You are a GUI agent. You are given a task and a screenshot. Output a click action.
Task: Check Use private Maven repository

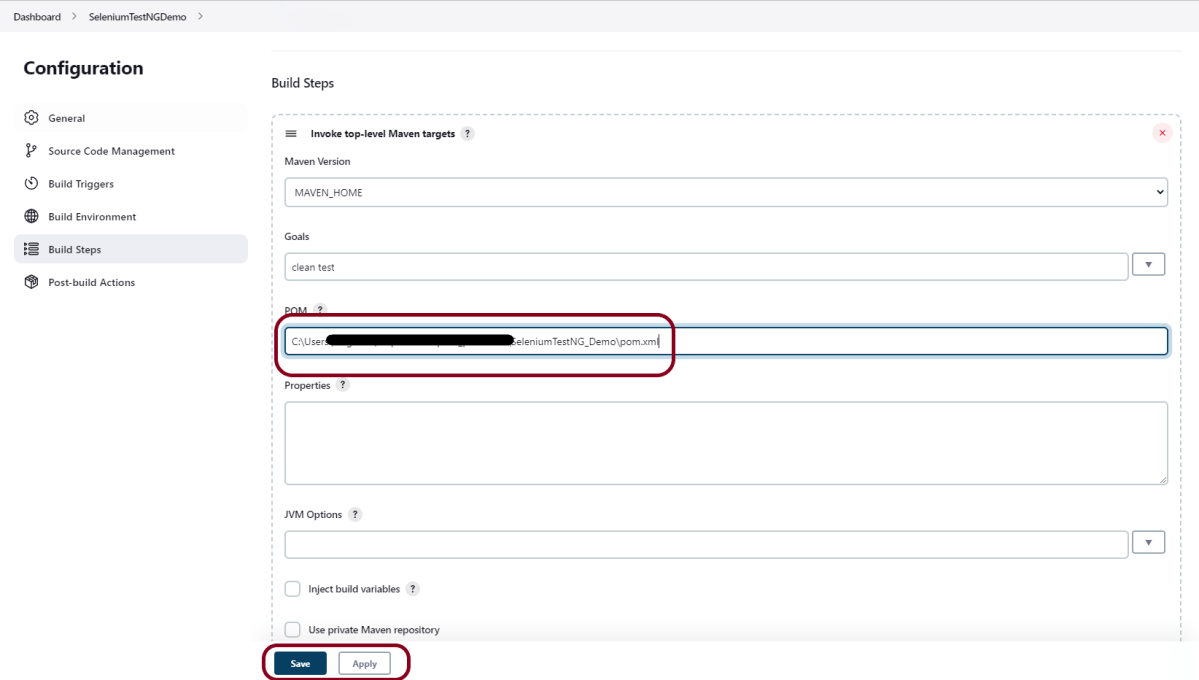point(293,630)
